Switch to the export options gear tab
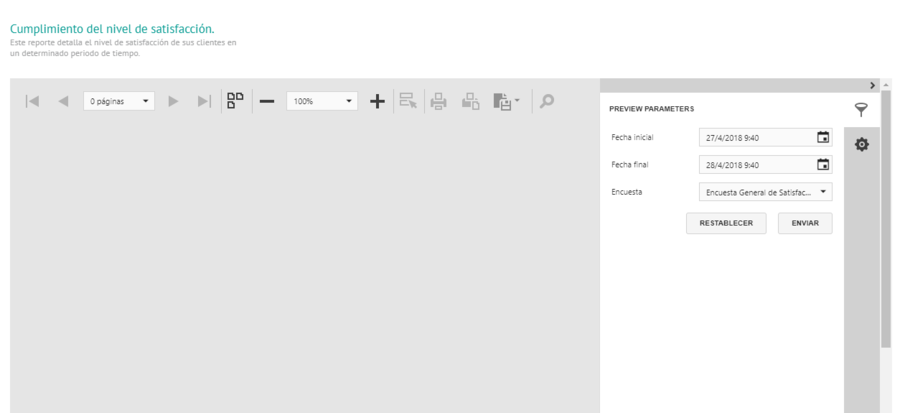This screenshot has height=413, width=900. click(861, 145)
